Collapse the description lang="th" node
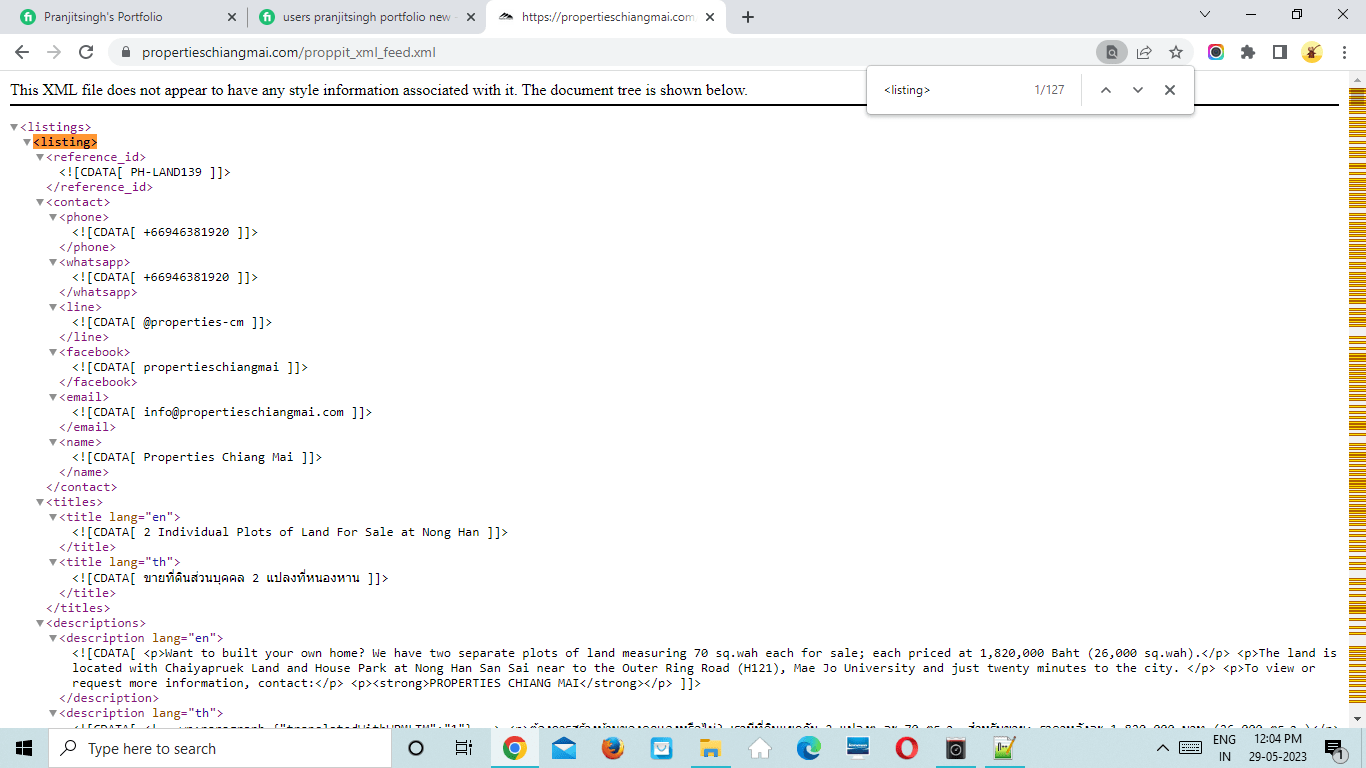 [53, 713]
